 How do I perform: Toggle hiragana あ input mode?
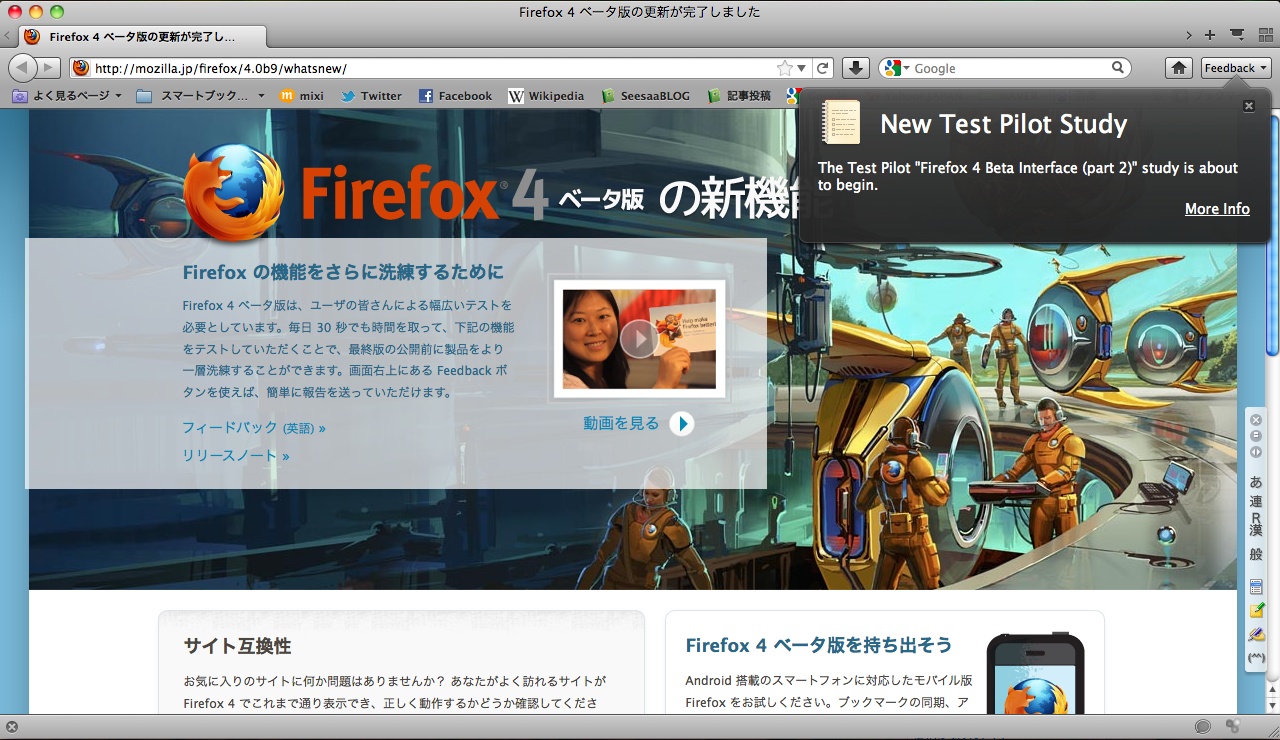1256,482
